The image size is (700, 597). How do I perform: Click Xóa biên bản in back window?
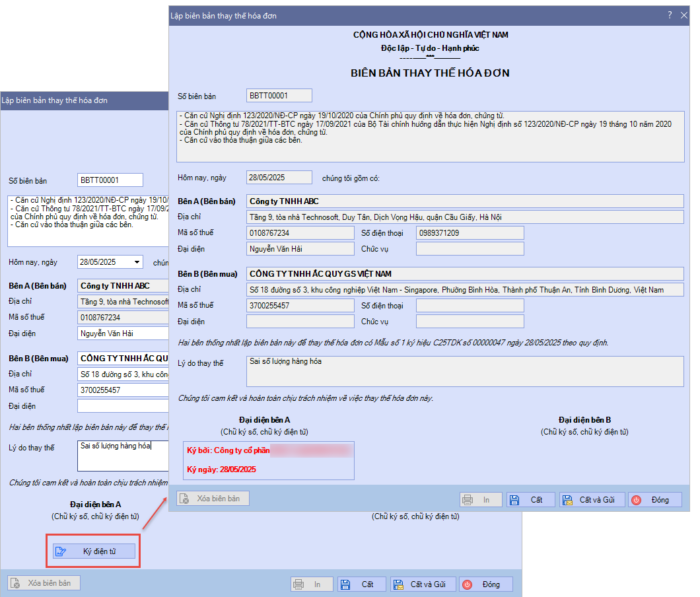(41, 583)
